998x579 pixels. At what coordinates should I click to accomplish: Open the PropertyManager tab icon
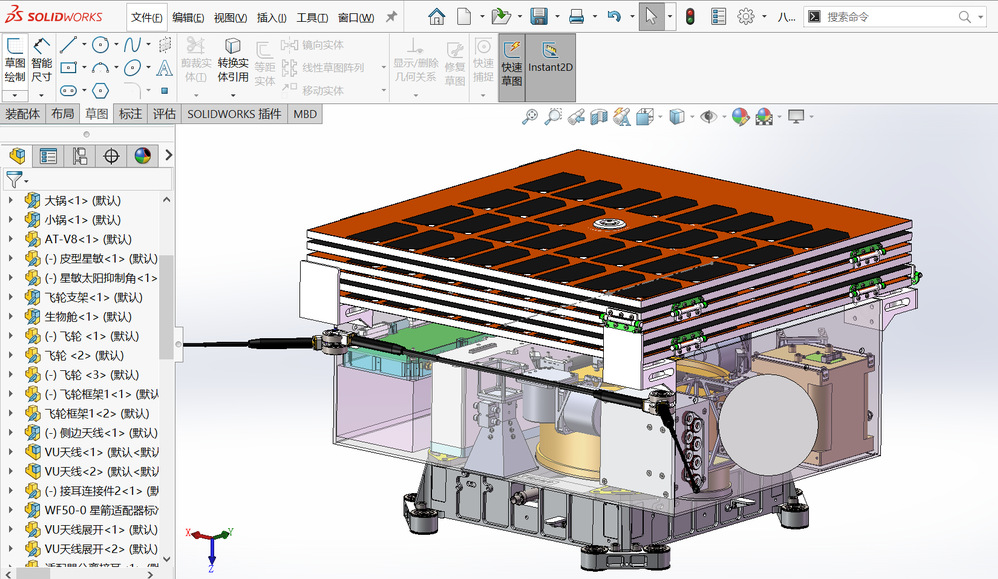point(47,156)
